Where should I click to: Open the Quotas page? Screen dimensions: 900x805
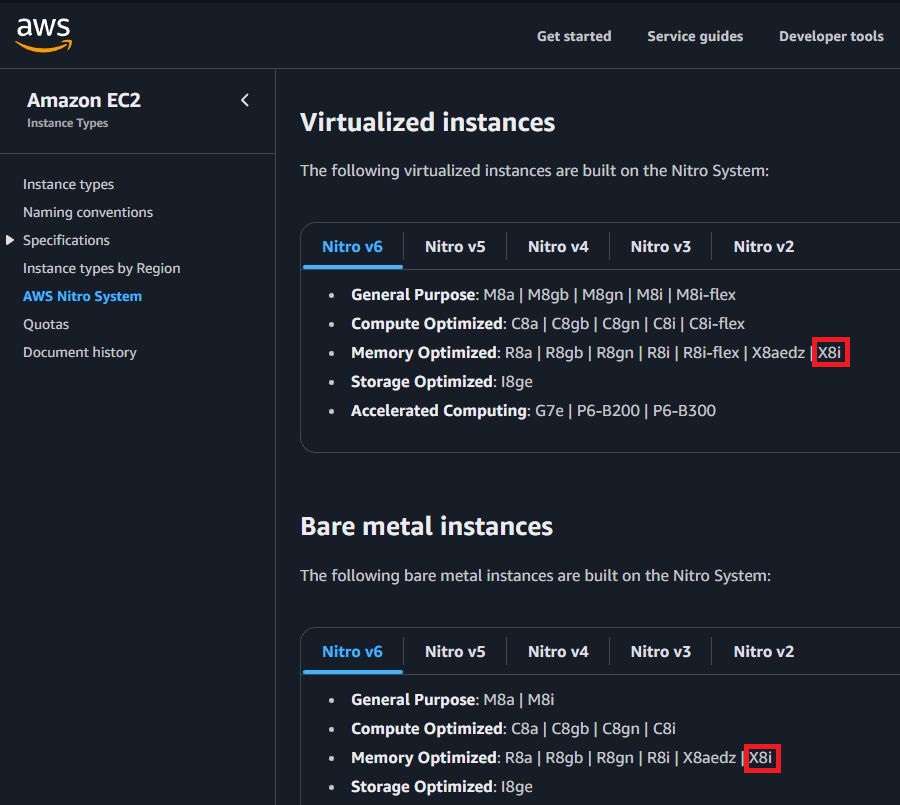tap(46, 324)
